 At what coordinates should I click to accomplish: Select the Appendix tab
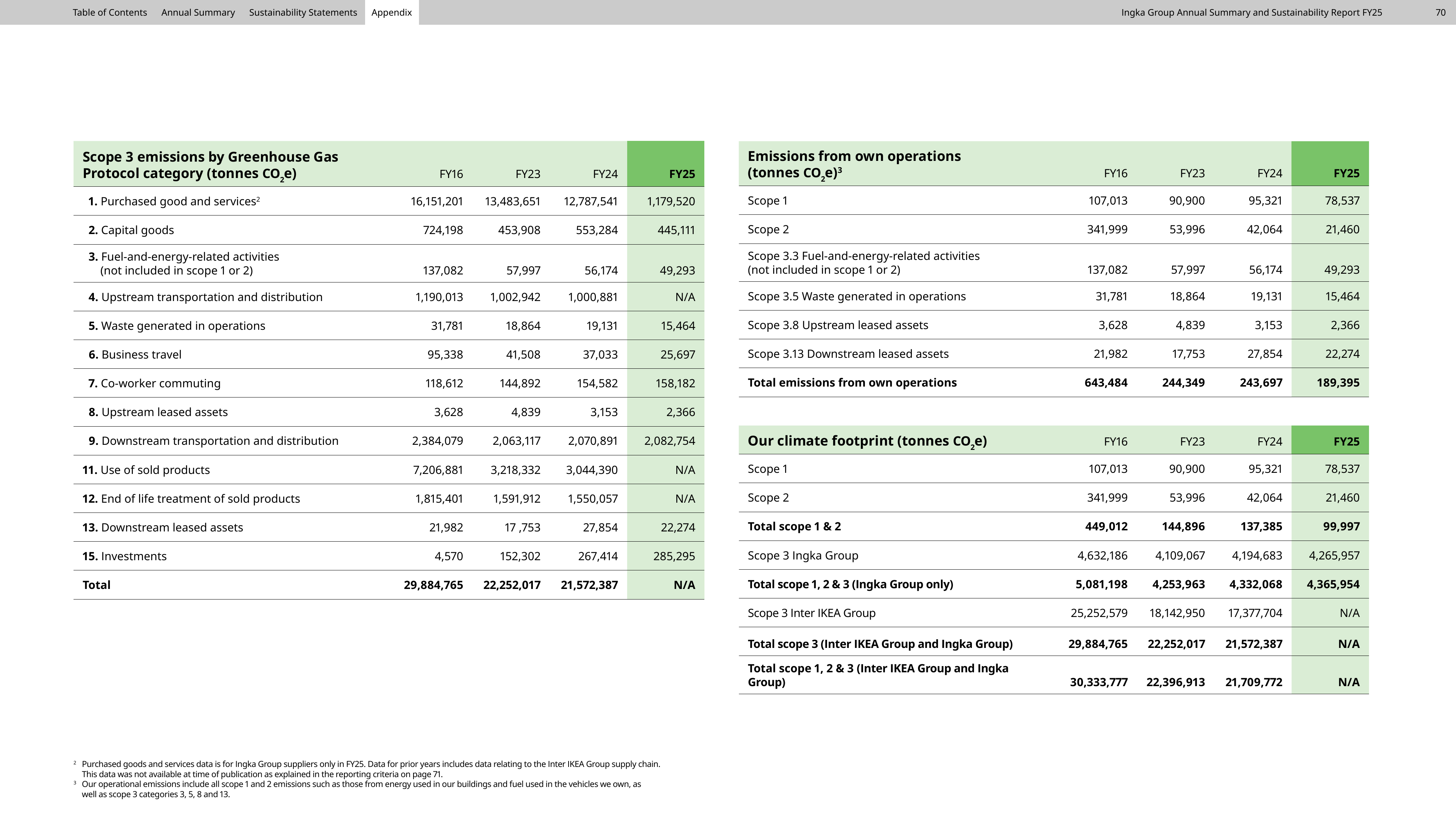[392, 12]
